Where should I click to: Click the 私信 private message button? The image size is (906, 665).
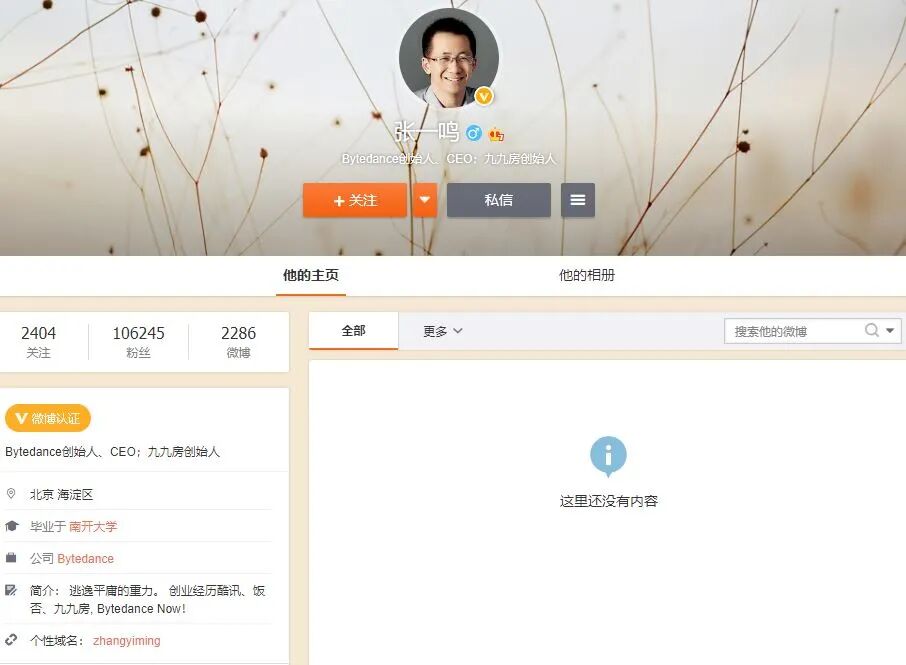(x=499, y=200)
